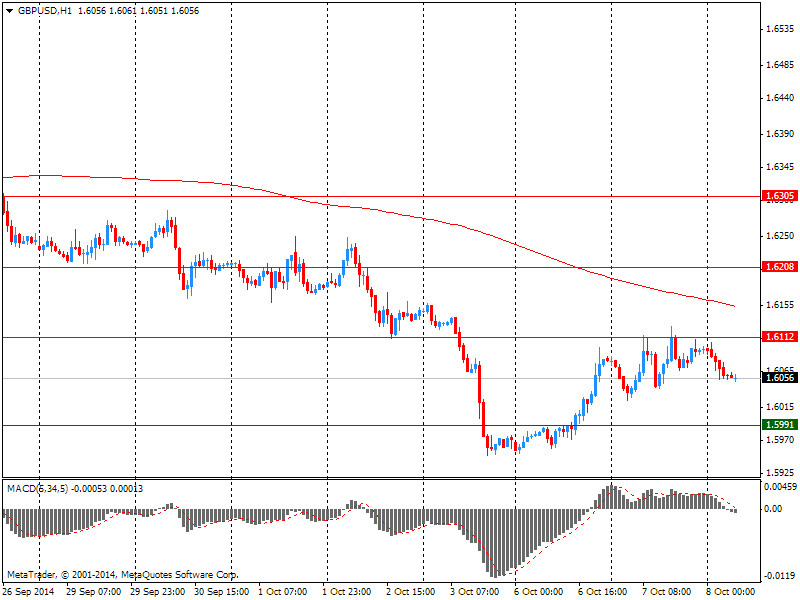Click the 1.6155 price scale value

[781, 305]
